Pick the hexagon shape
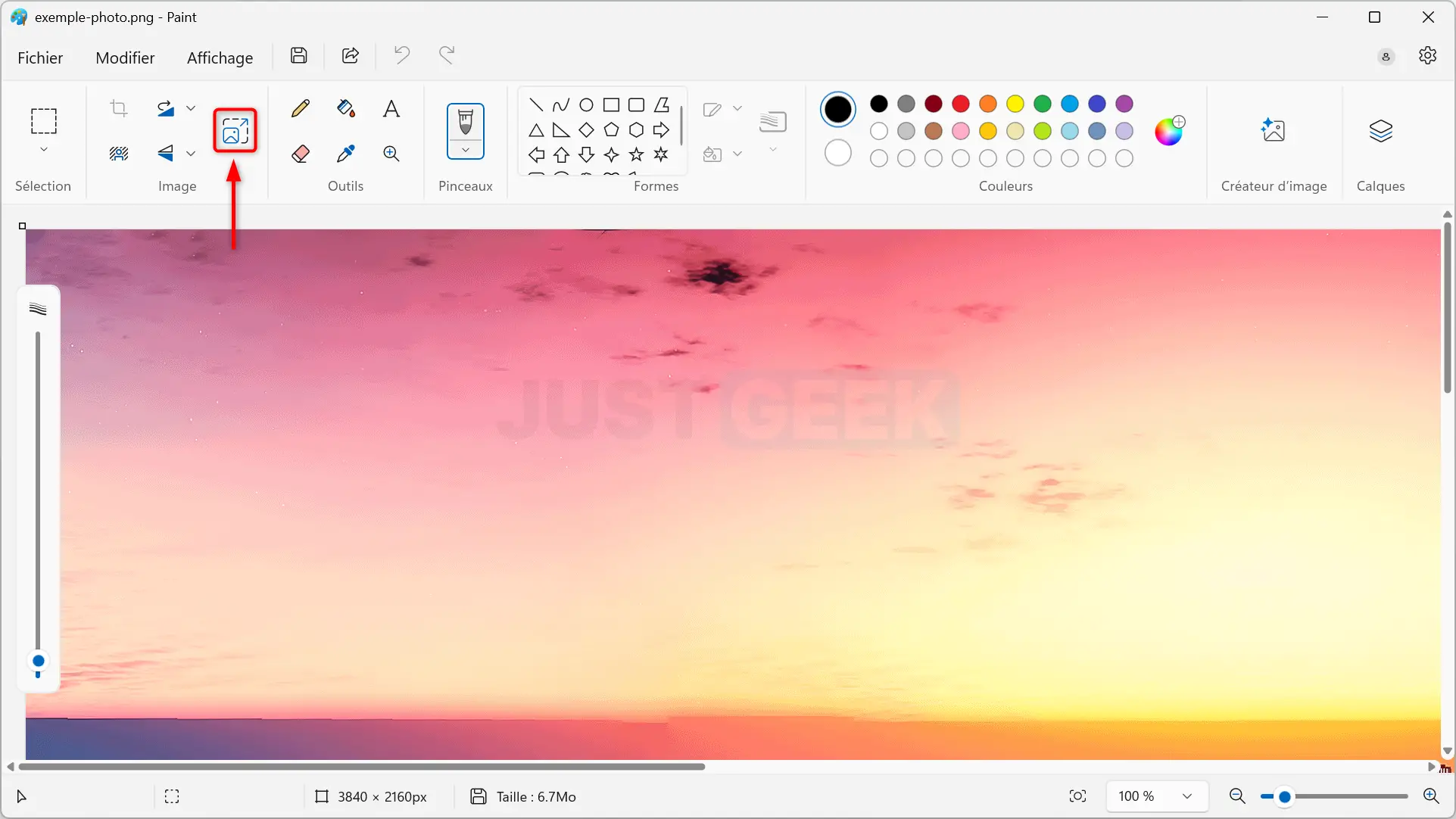 [x=636, y=130]
